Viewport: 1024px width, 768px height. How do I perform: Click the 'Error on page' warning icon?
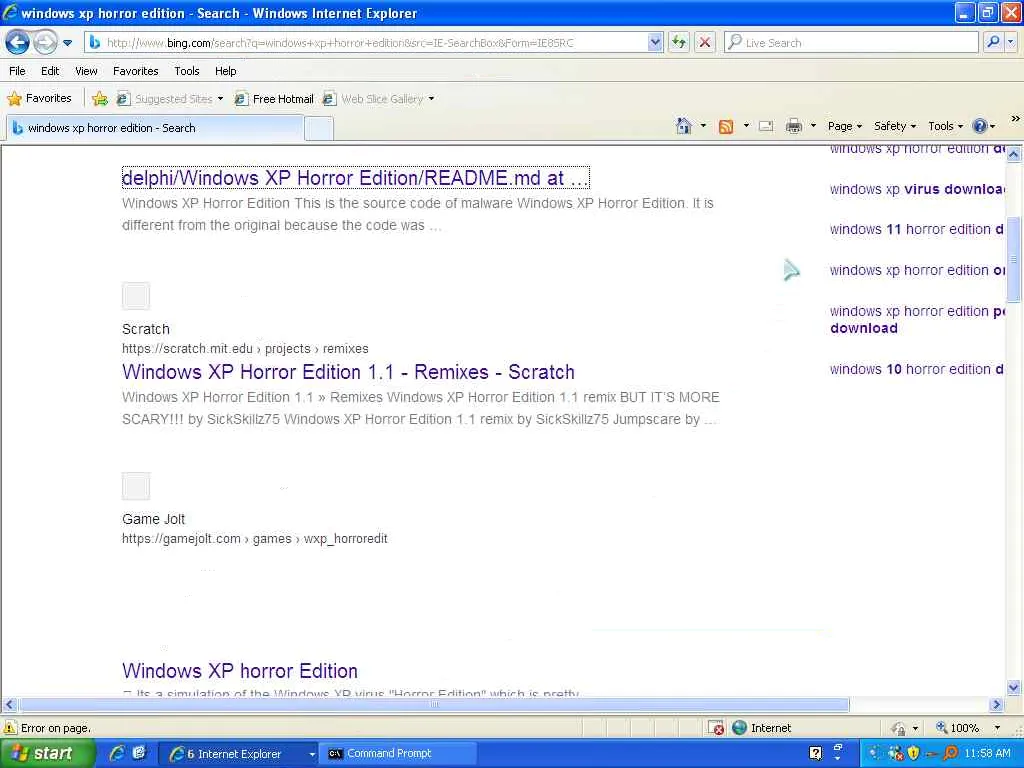point(10,728)
